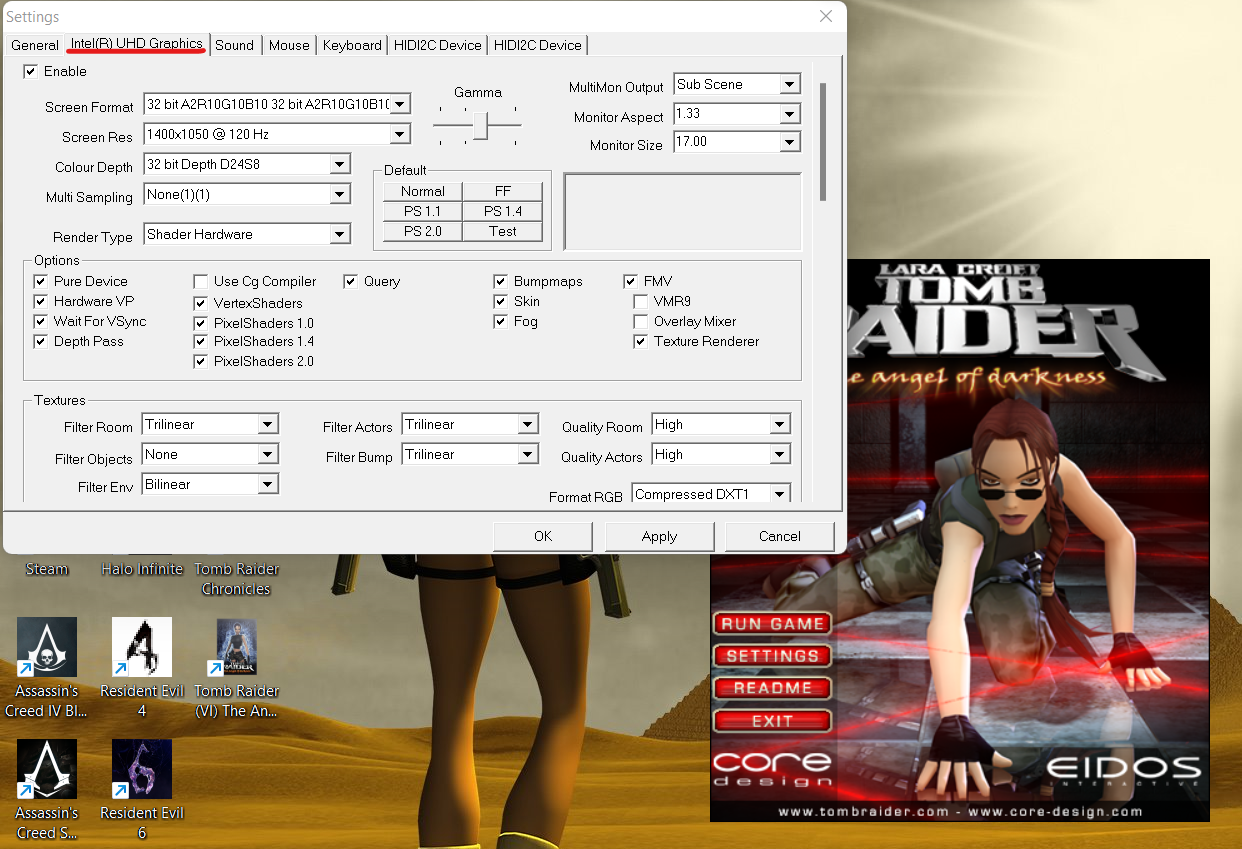Open the first HIDI2C Device tab
The height and width of the screenshot is (849, 1242).
(x=438, y=45)
